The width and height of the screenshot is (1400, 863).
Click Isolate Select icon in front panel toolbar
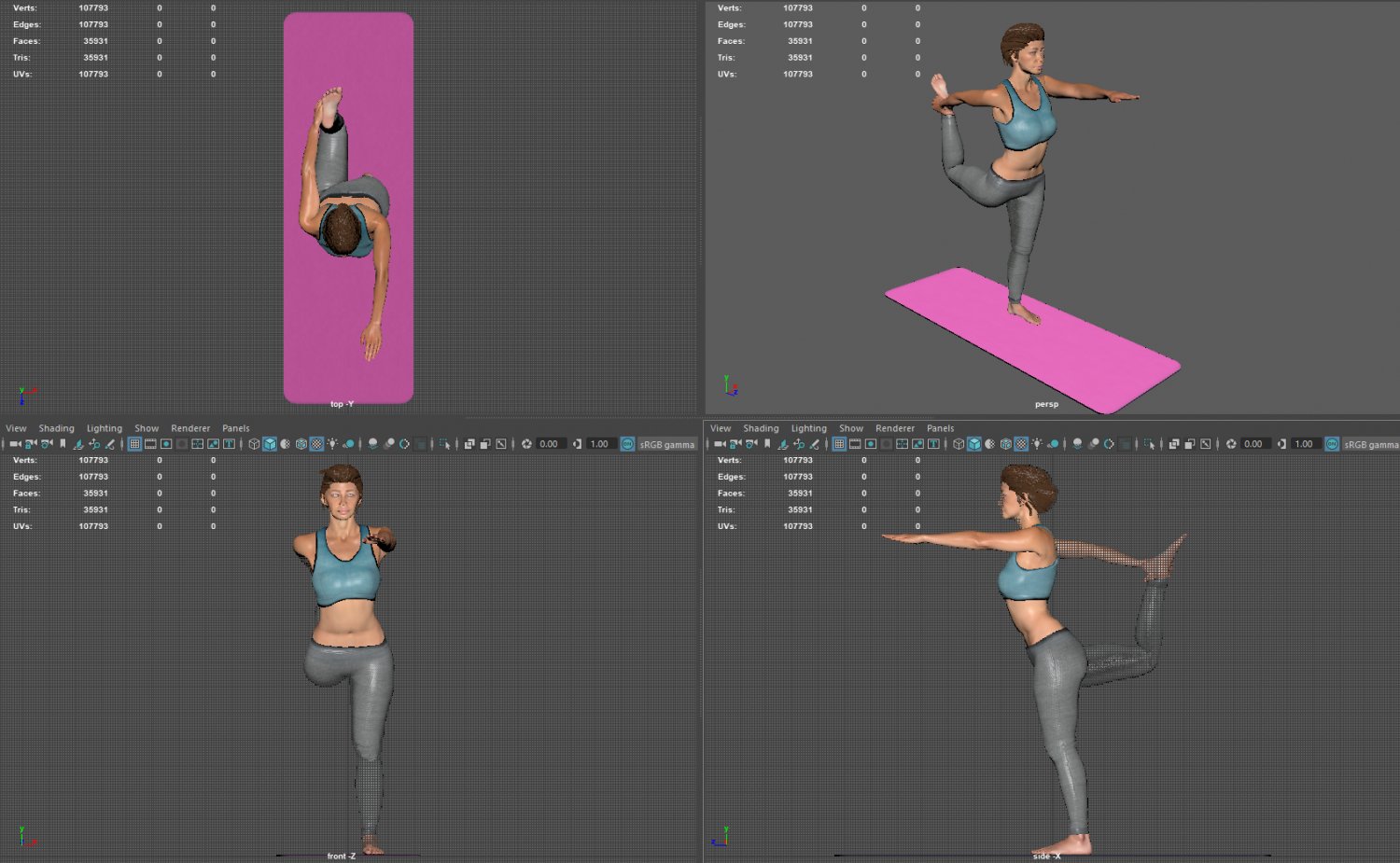click(445, 444)
